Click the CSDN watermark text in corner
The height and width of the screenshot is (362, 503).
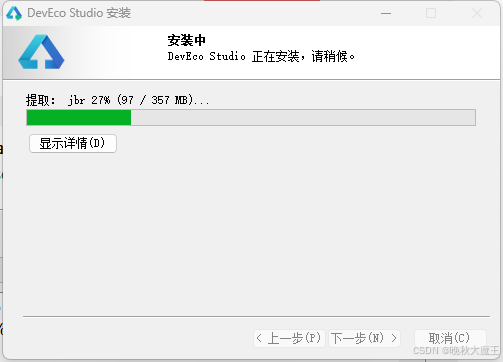(x=456, y=350)
